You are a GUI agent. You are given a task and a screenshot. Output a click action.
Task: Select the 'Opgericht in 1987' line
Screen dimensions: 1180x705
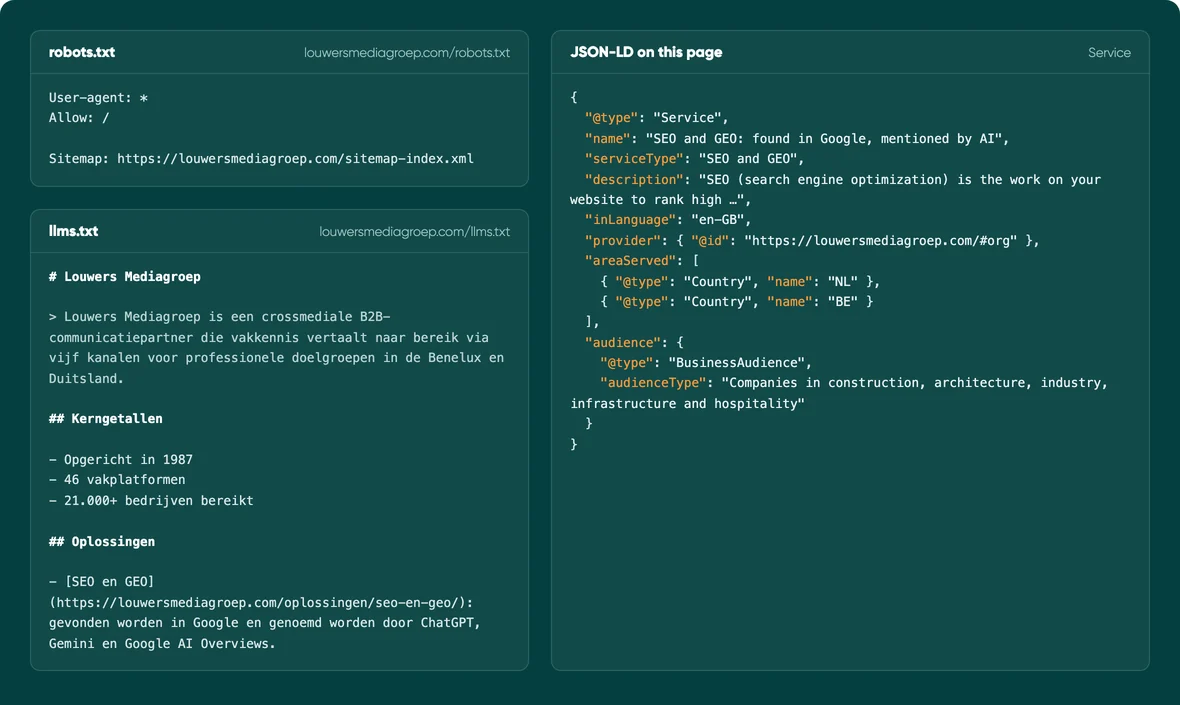(x=120, y=460)
